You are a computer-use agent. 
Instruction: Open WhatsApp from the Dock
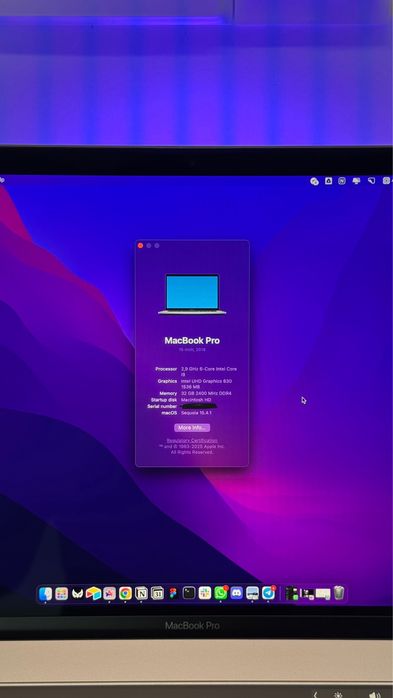pyautogui.click(x=221, y=593)
